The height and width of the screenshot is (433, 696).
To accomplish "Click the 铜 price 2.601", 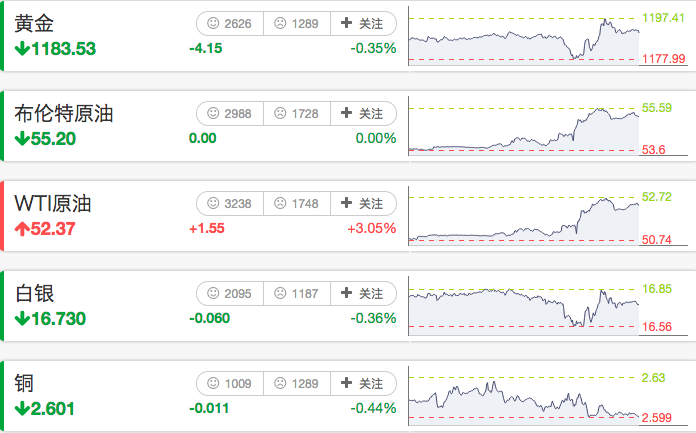I will pyautogui.click(x=45, y=408).
